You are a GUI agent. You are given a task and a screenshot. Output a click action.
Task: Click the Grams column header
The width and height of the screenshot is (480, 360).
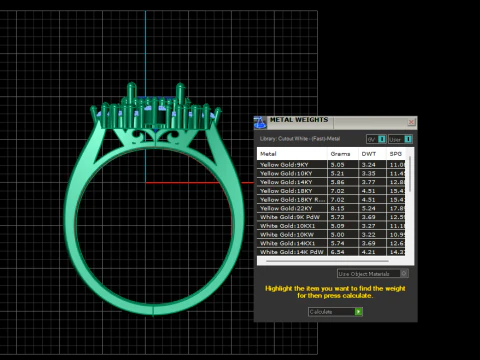pyautogui.click(x=343, y=154)
